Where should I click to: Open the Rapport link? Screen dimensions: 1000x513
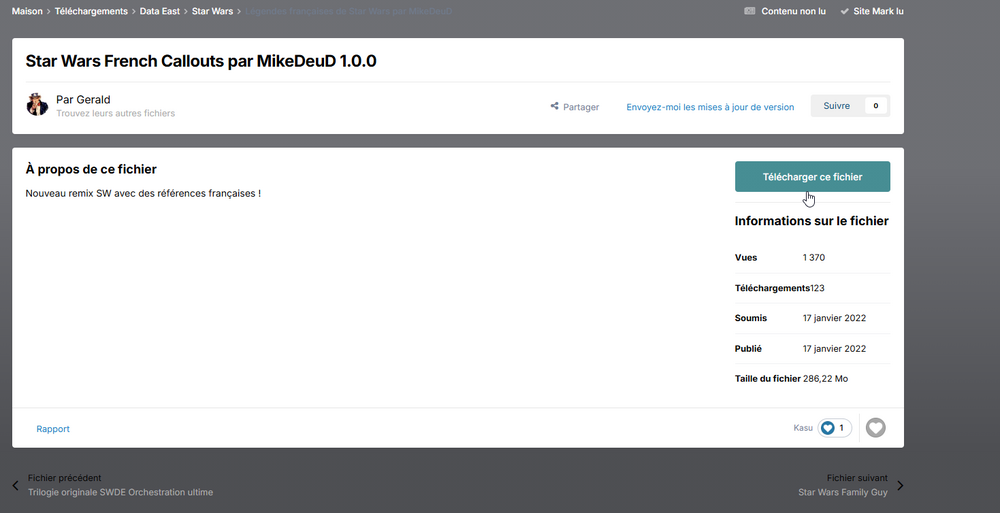[53, 429]
